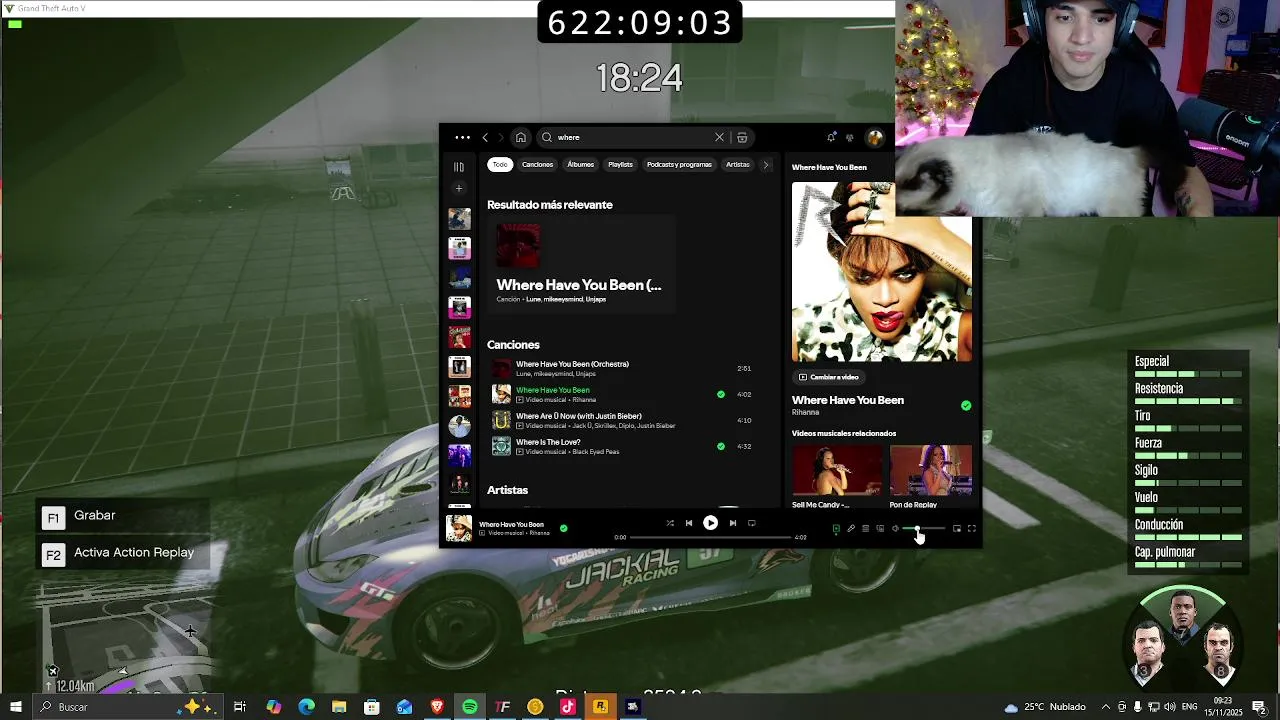Skip to previous track
The image size is (1280, 720).
click(688, 523)
